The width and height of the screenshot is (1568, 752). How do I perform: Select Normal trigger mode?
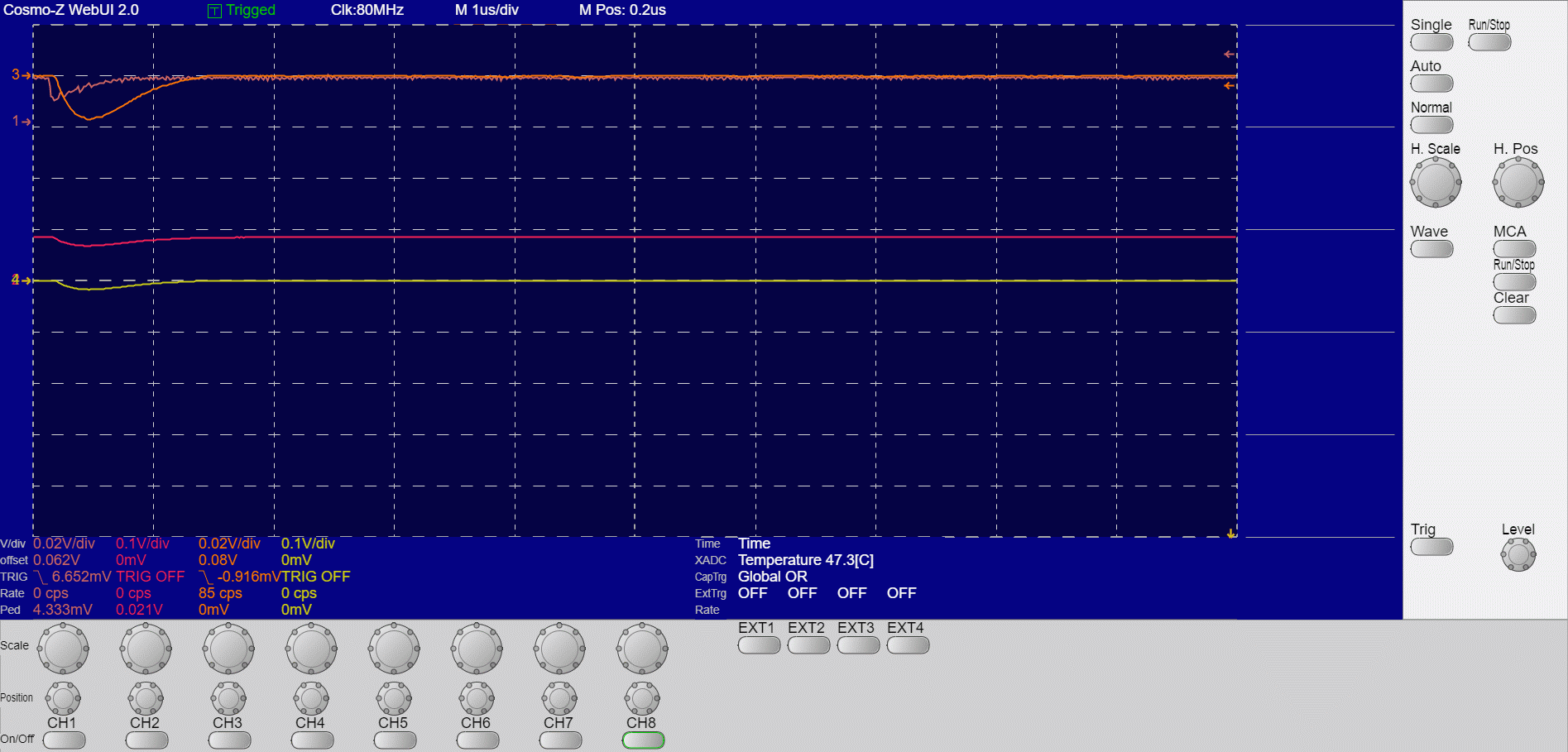coord(1431,125)
